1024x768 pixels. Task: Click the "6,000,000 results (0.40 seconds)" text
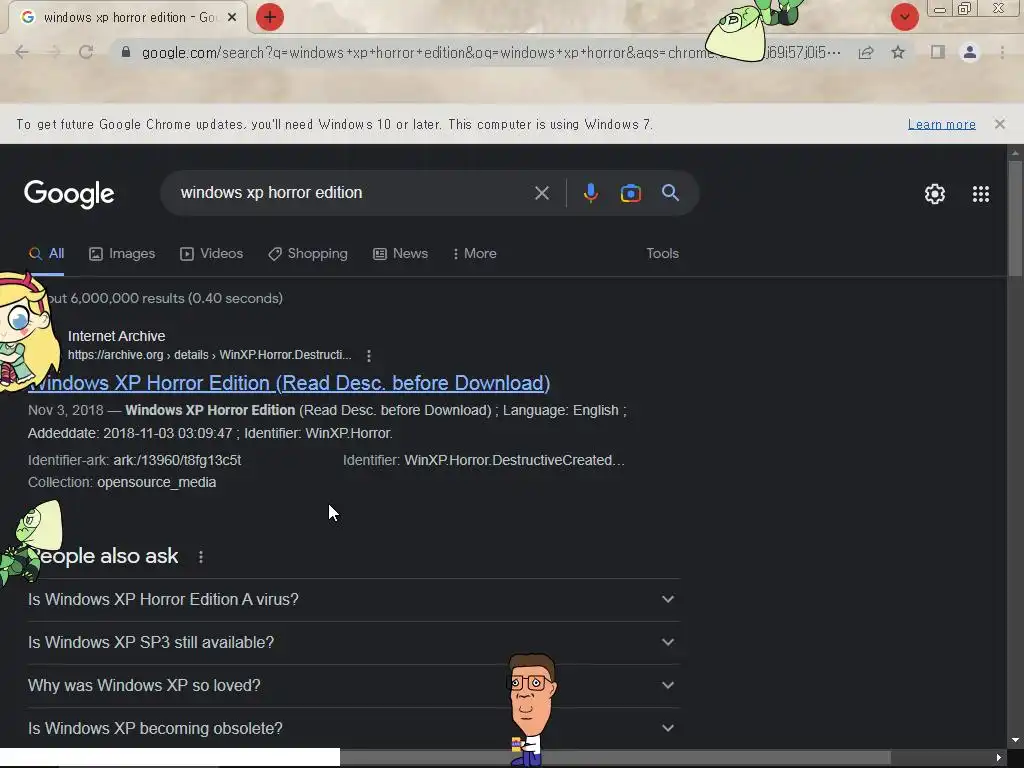(176, 298)
